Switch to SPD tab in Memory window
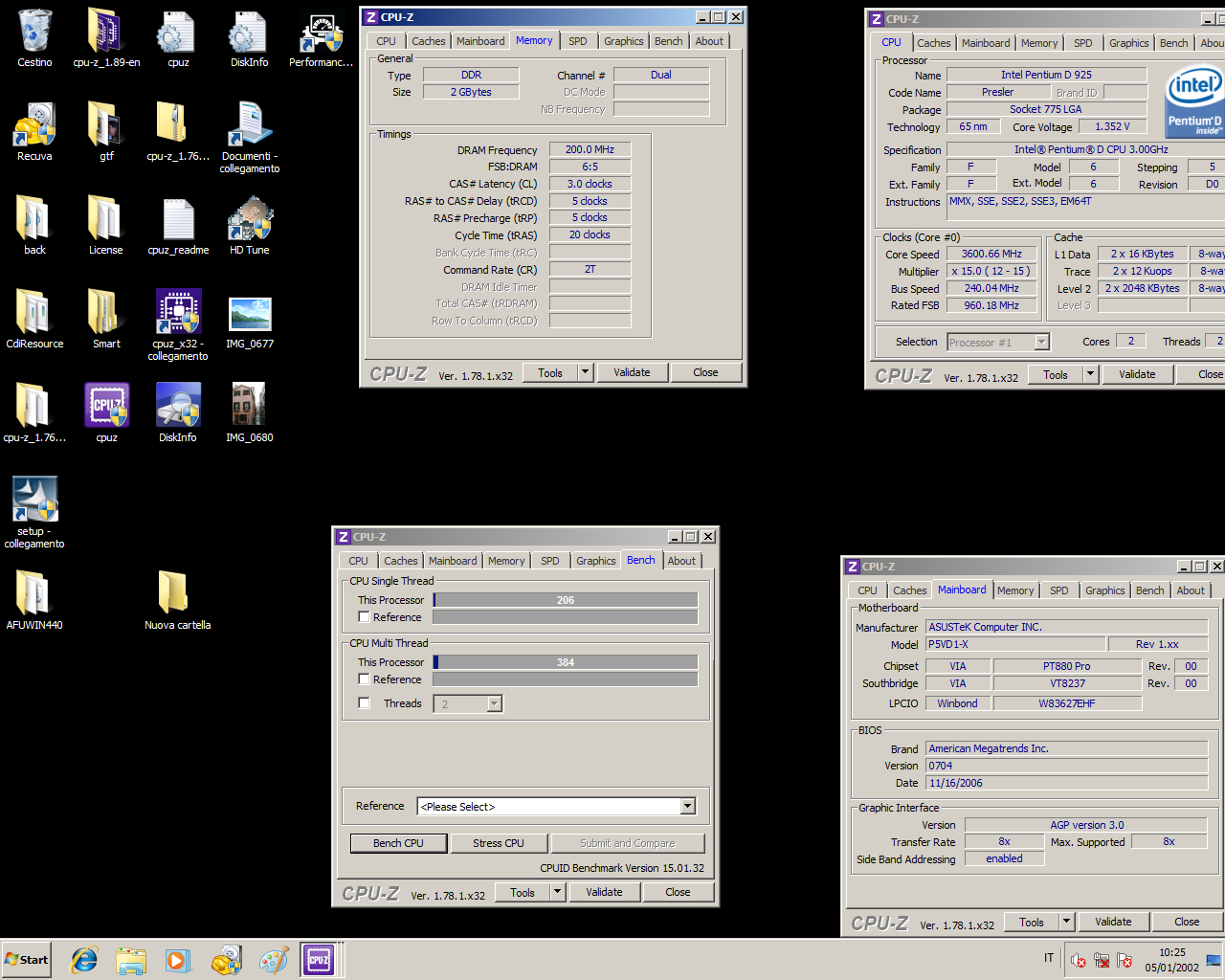1225x980 pixels. [578, 41]
